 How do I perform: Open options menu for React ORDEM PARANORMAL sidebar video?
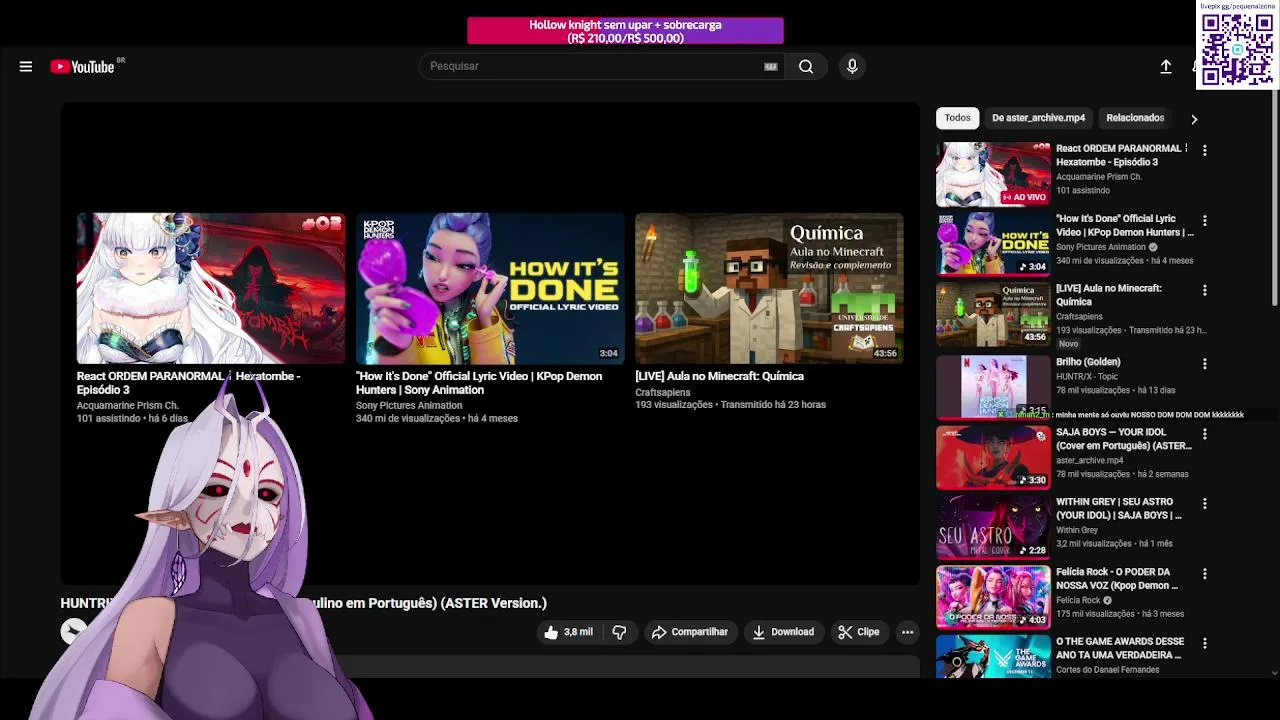click(x=1205, y=150)
